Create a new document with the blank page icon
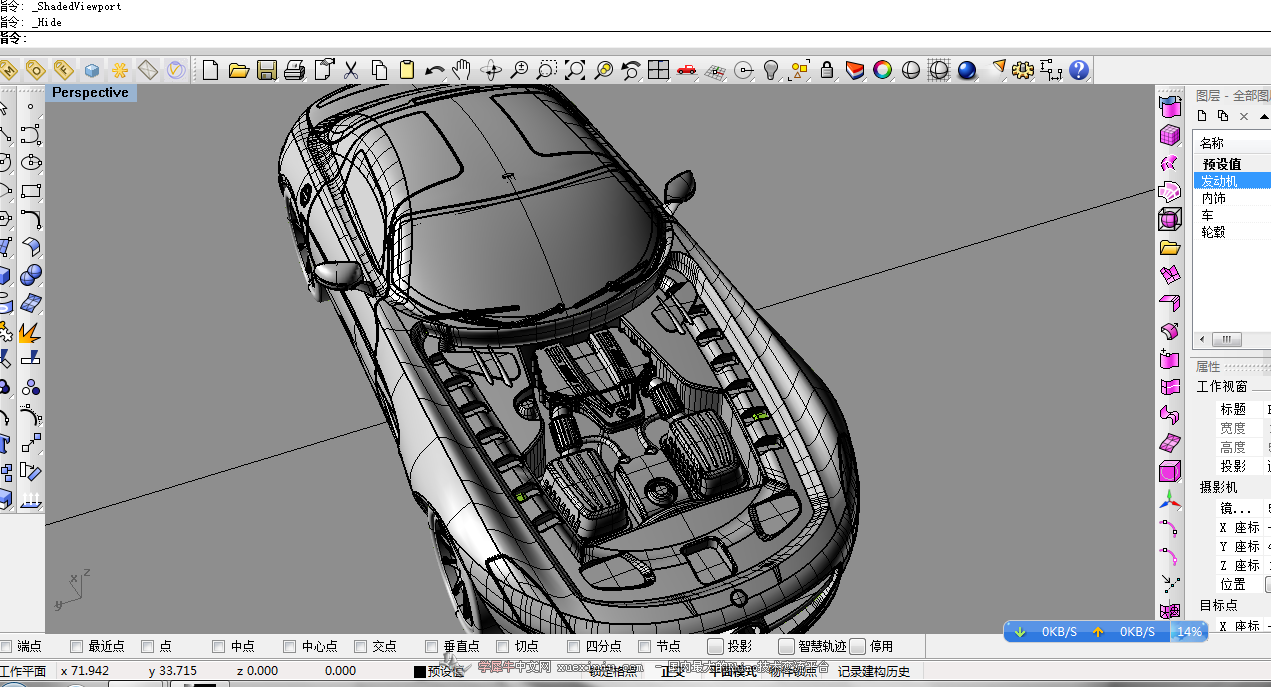Screen dimensions: 1271x687 click(210, 70)
